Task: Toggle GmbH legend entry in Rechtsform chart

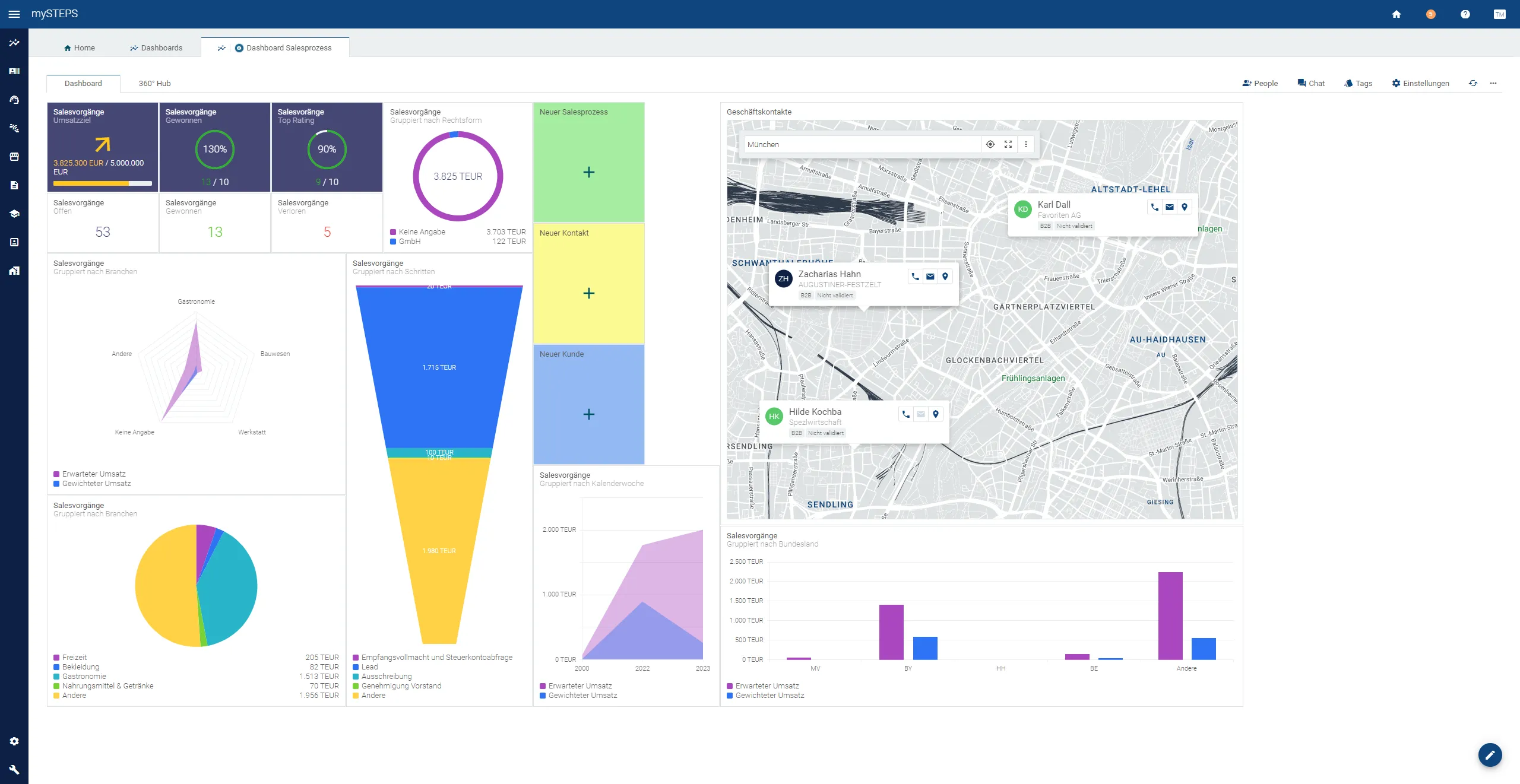Action: (405, 241)
